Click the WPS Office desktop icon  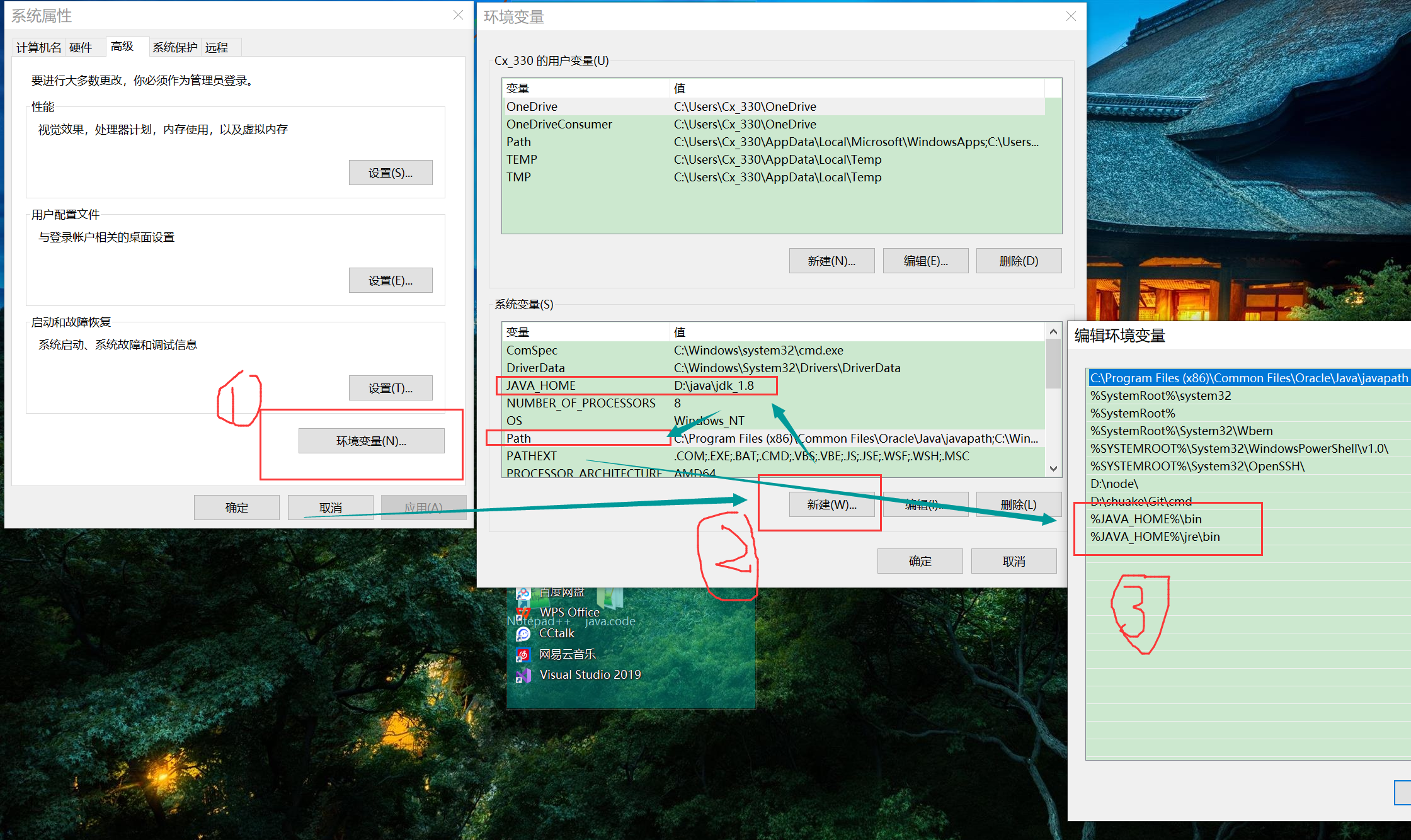point(523,612)
